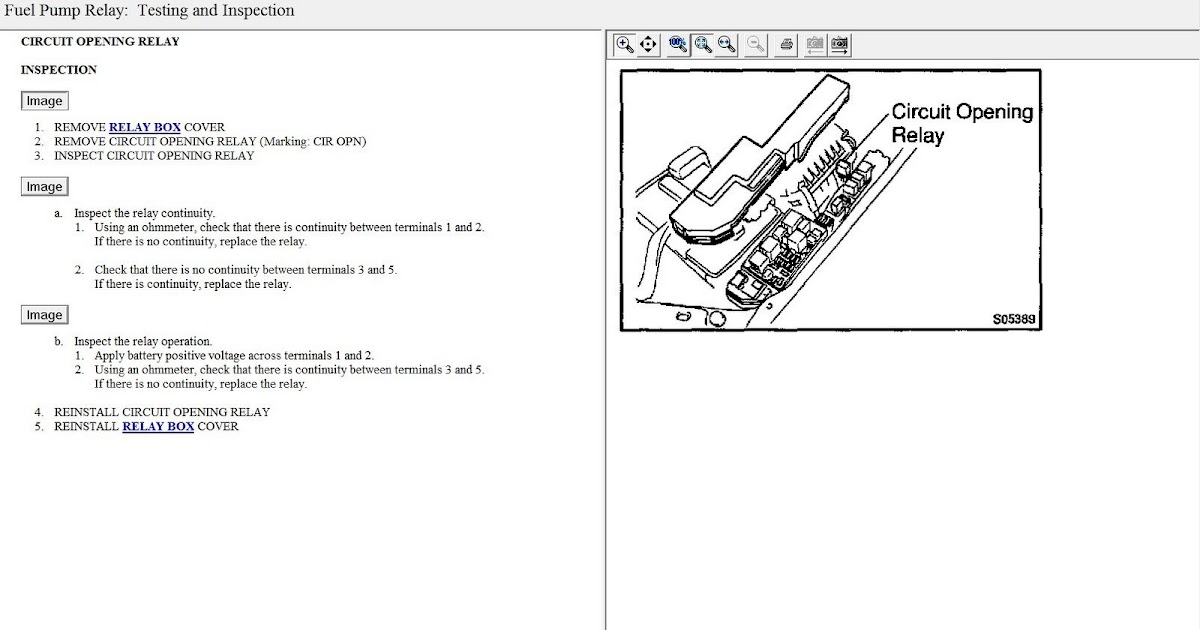Open the Image button above relay operation step
The width and height of the screenshot is (1200, 630).
pos(44,315)
